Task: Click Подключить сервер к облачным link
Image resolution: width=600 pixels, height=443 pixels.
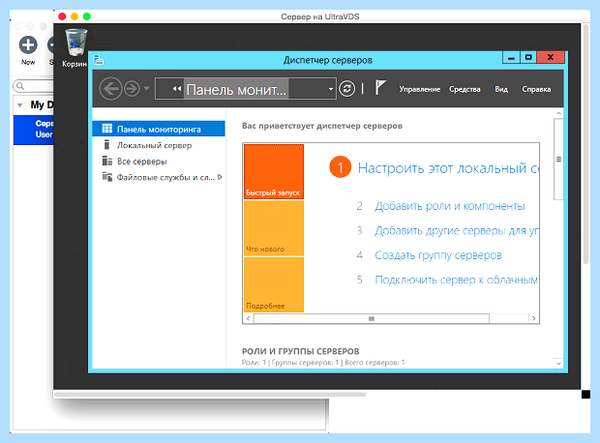Action: point(457,280)
